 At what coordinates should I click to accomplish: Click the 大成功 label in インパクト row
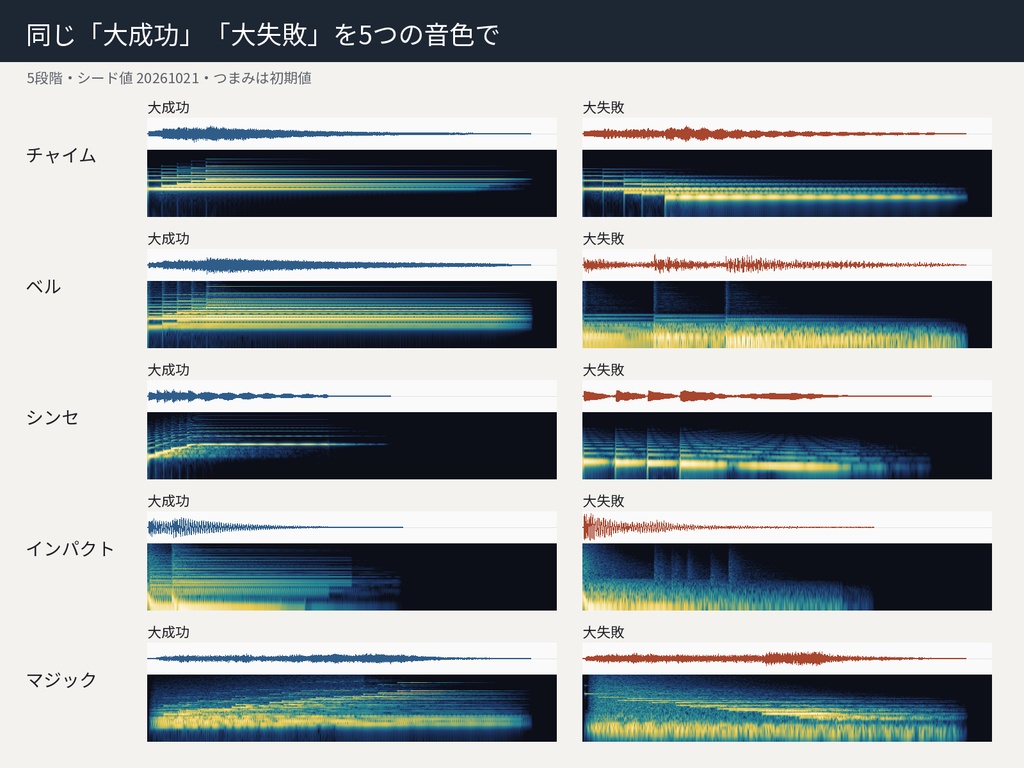coord(168,502)
